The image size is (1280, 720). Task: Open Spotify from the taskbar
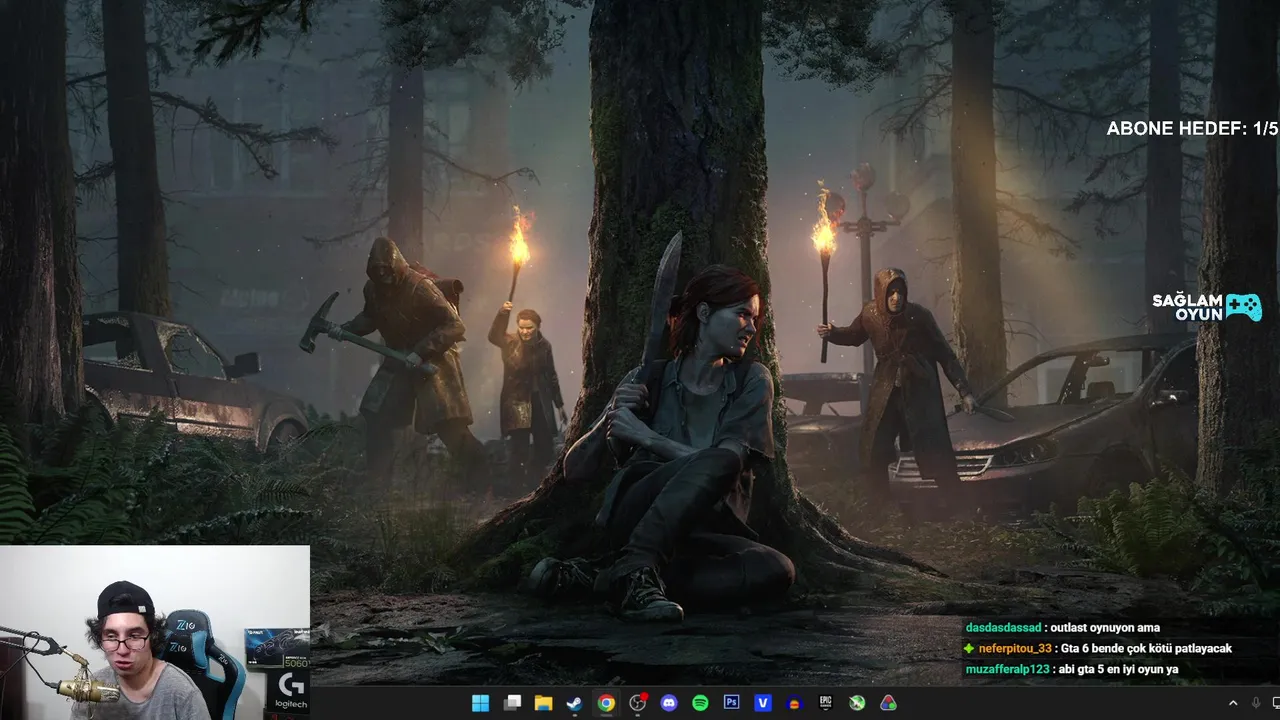[700, 703]
